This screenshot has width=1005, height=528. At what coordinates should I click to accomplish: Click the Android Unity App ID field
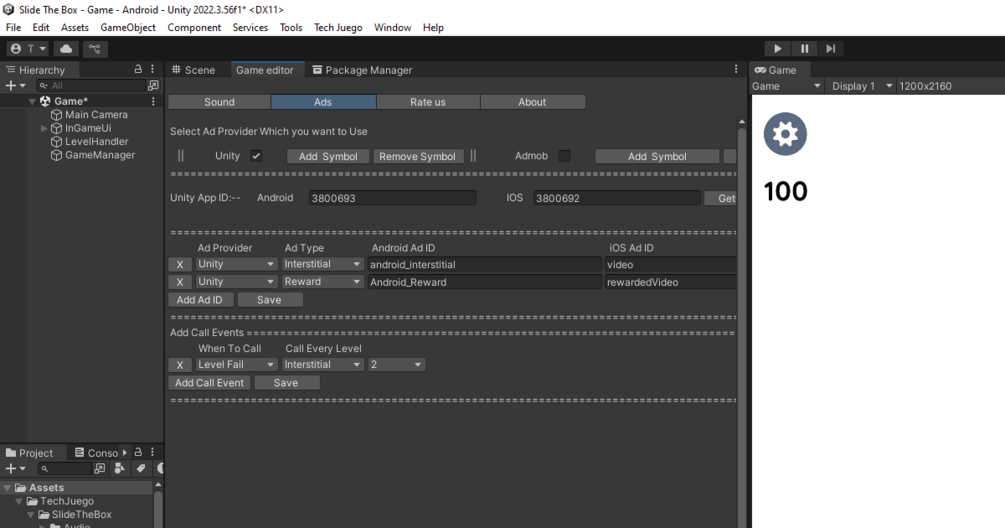coord(392,198)
